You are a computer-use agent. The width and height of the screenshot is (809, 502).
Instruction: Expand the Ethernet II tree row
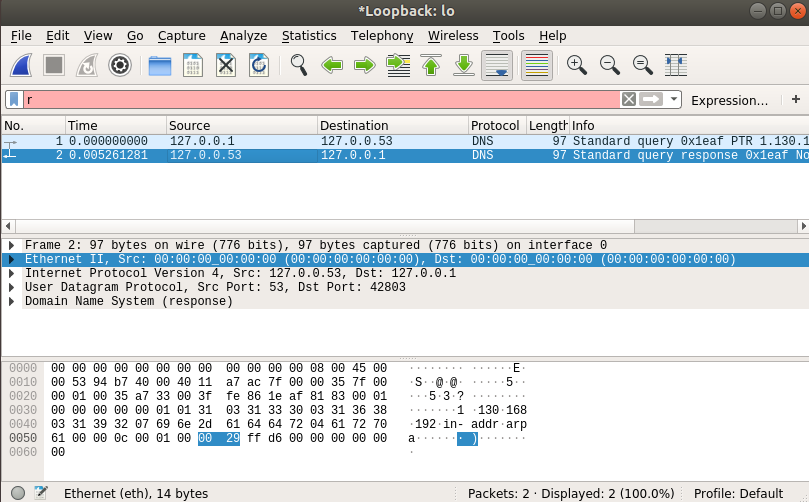tap(11, 259)
